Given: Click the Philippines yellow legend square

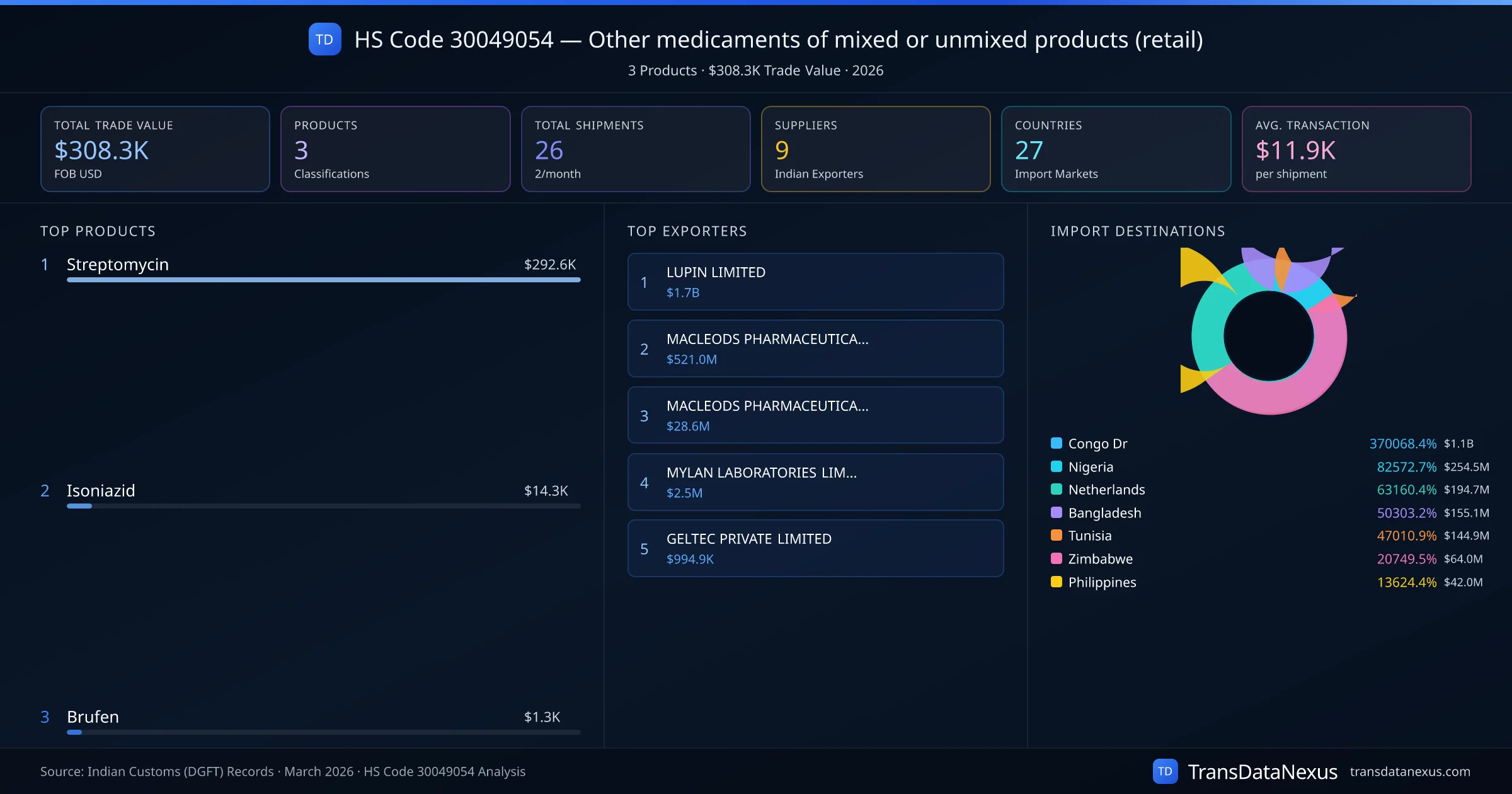Looking at the screenshot, I should 1057,582.
